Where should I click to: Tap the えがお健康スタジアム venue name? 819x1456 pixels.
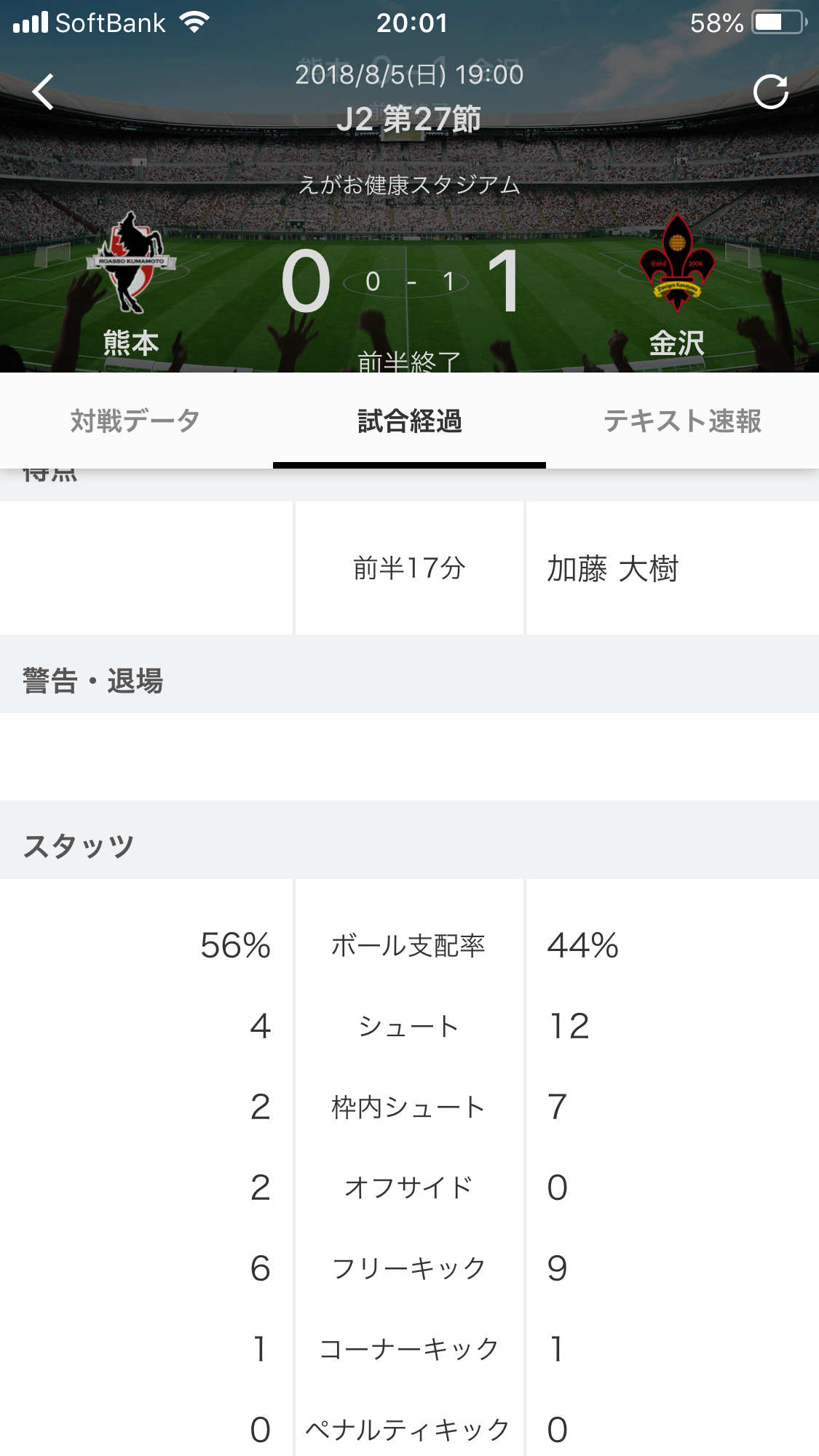coord(409,185)
